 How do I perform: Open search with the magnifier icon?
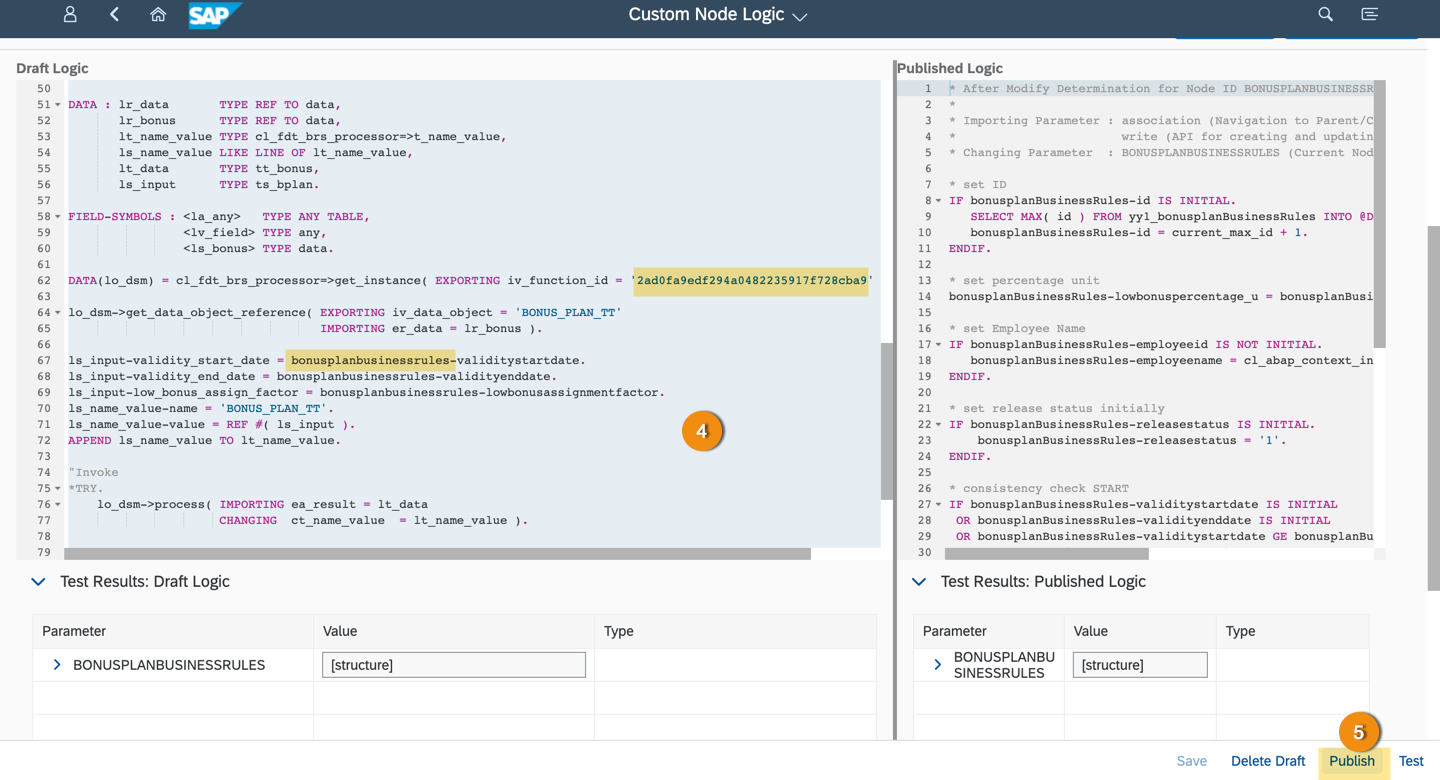[x=1325, y=14]
